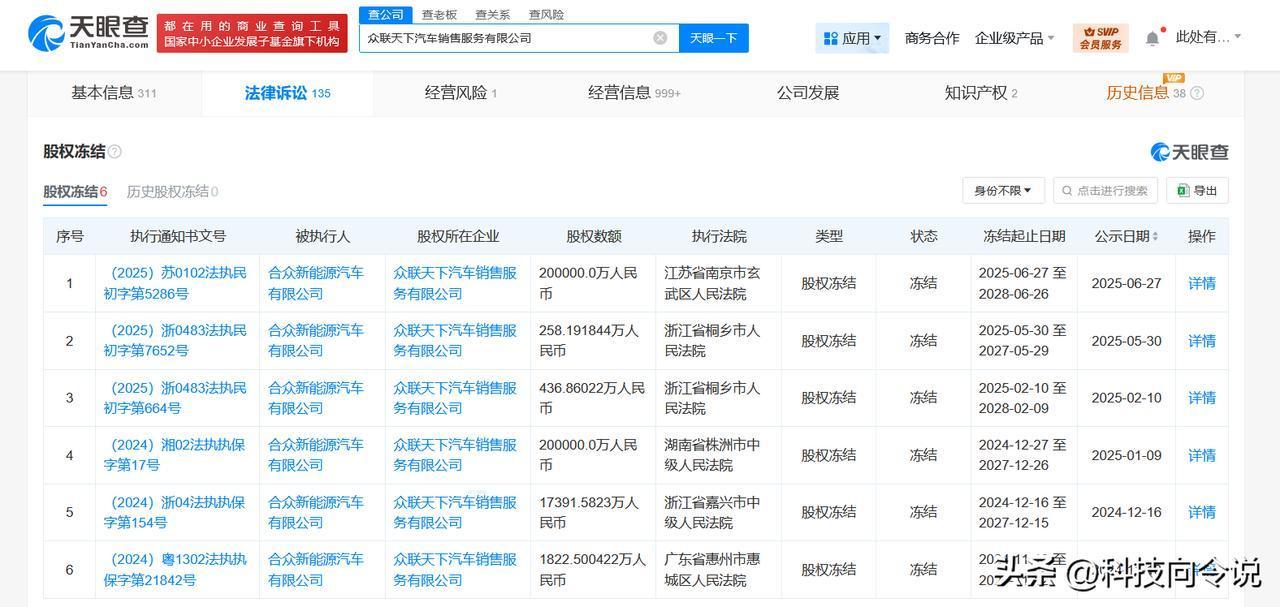Expand 企业级产品 dropdown

[1014, 38]
